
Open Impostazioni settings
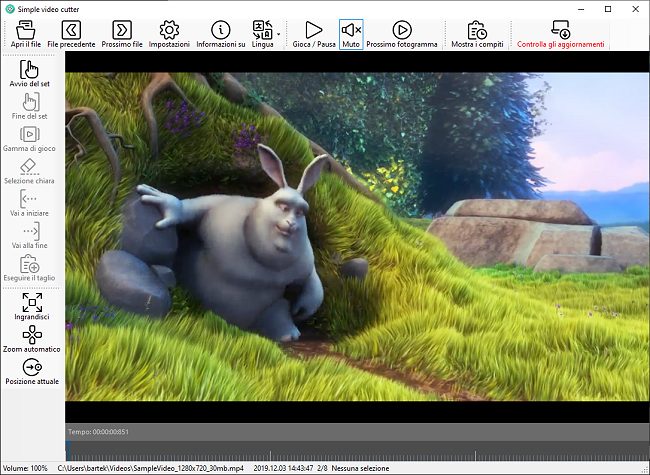[x=169, y=34]
